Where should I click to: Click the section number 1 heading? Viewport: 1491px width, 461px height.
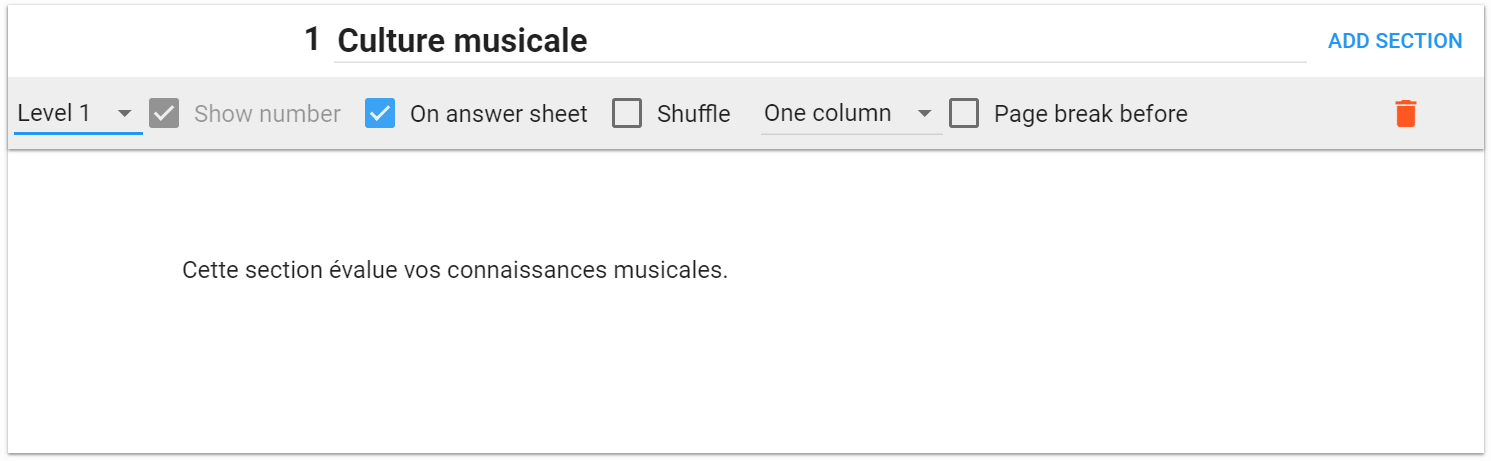312,40
